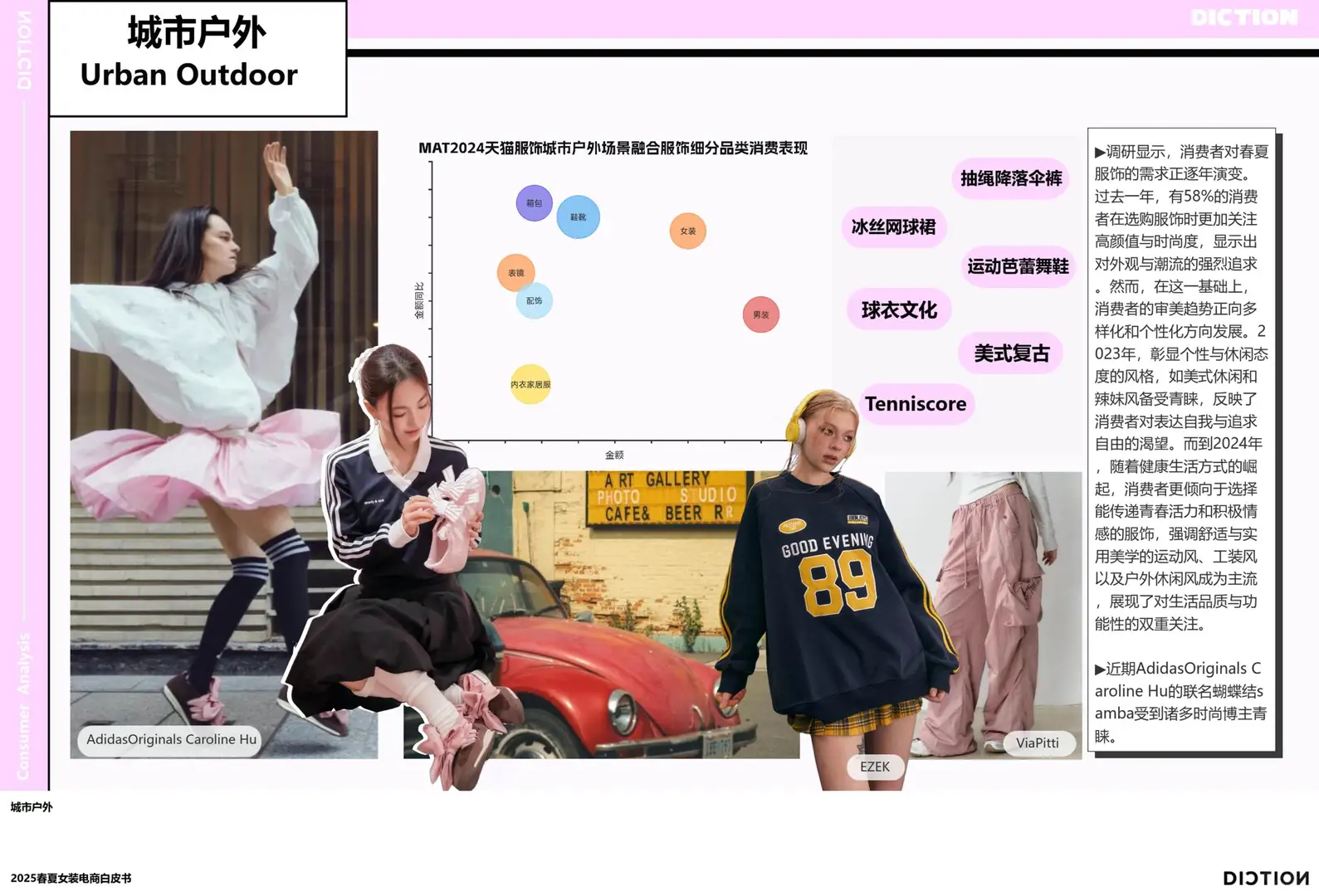1319x896 pixels.
Task: Click the orange 表镜 bubble in chart
Action: click(515, 272)
